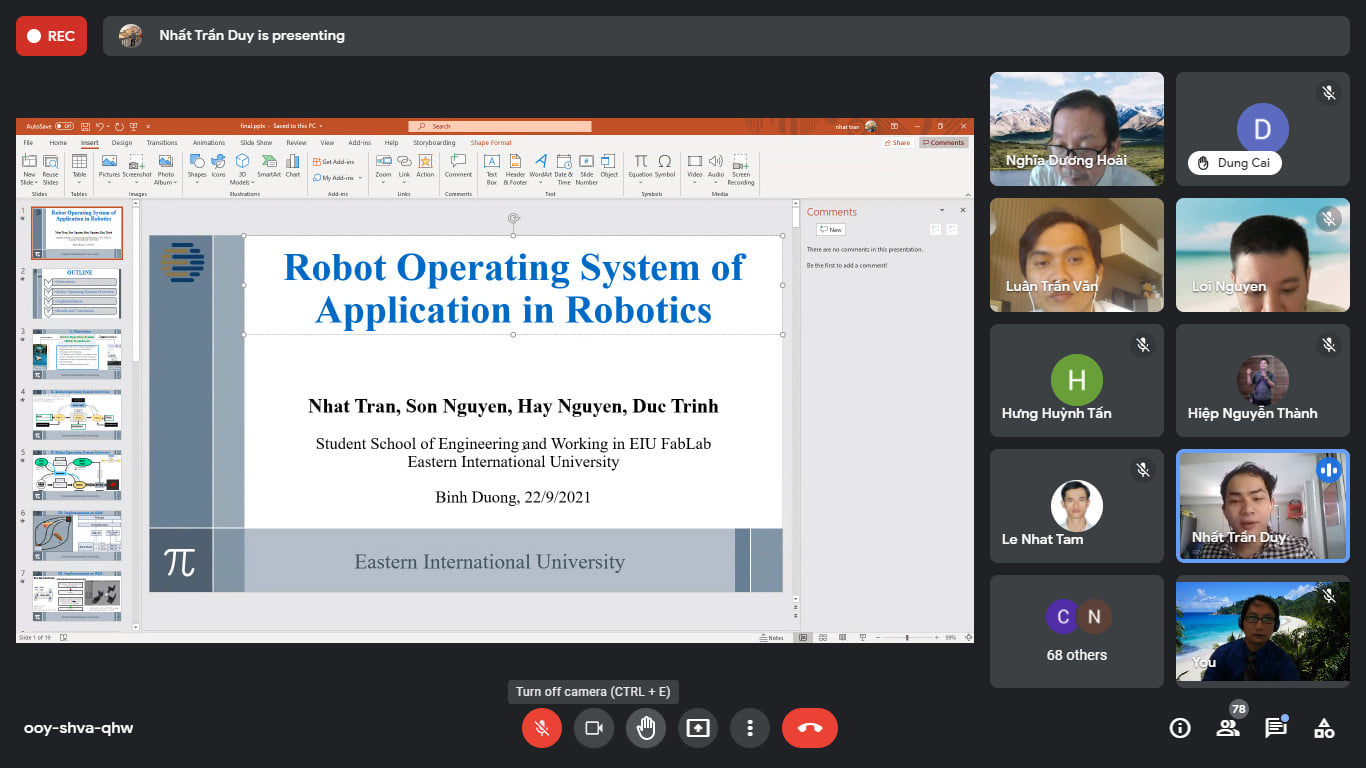Insert SmartArt graphic icon
The image size is (1366, 768).
coord(269,161)
